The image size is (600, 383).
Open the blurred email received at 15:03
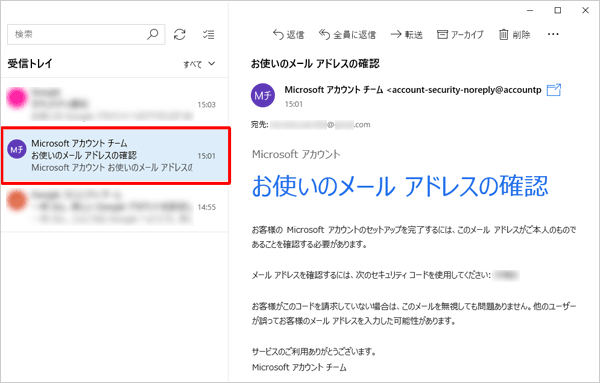pos(114,103)
